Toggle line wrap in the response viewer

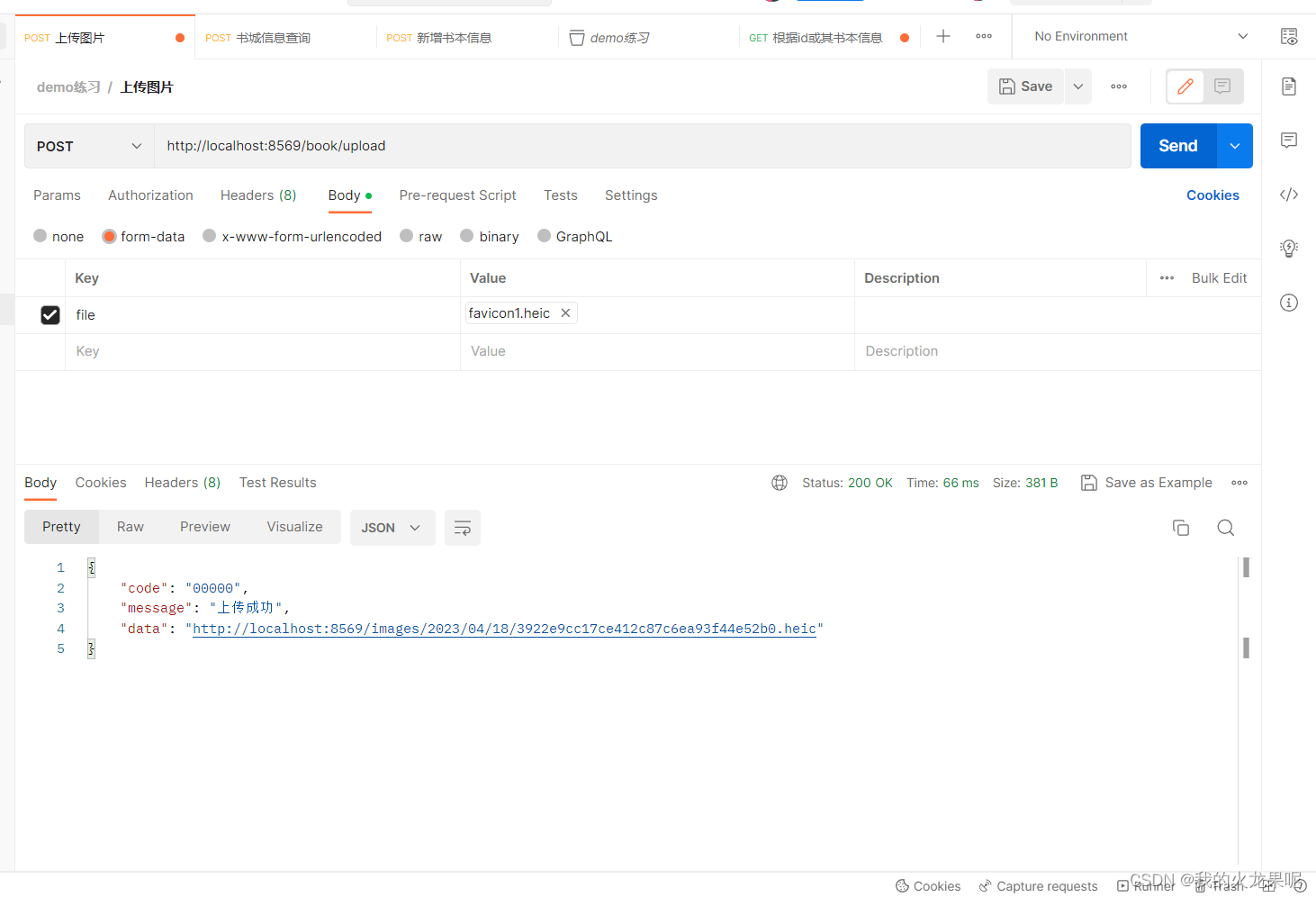click(463, 528)
